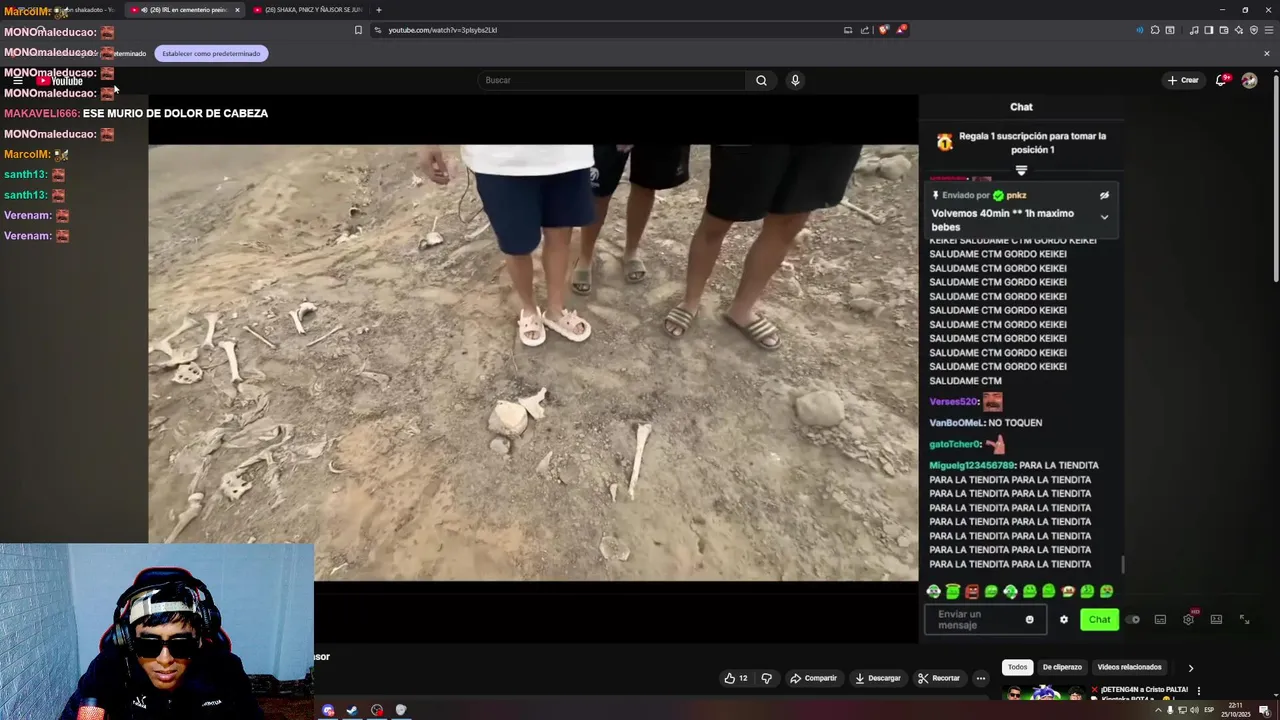Click the Crear button
Viewport: 1280px width, 720px height.
click(x=1183, y=80)
